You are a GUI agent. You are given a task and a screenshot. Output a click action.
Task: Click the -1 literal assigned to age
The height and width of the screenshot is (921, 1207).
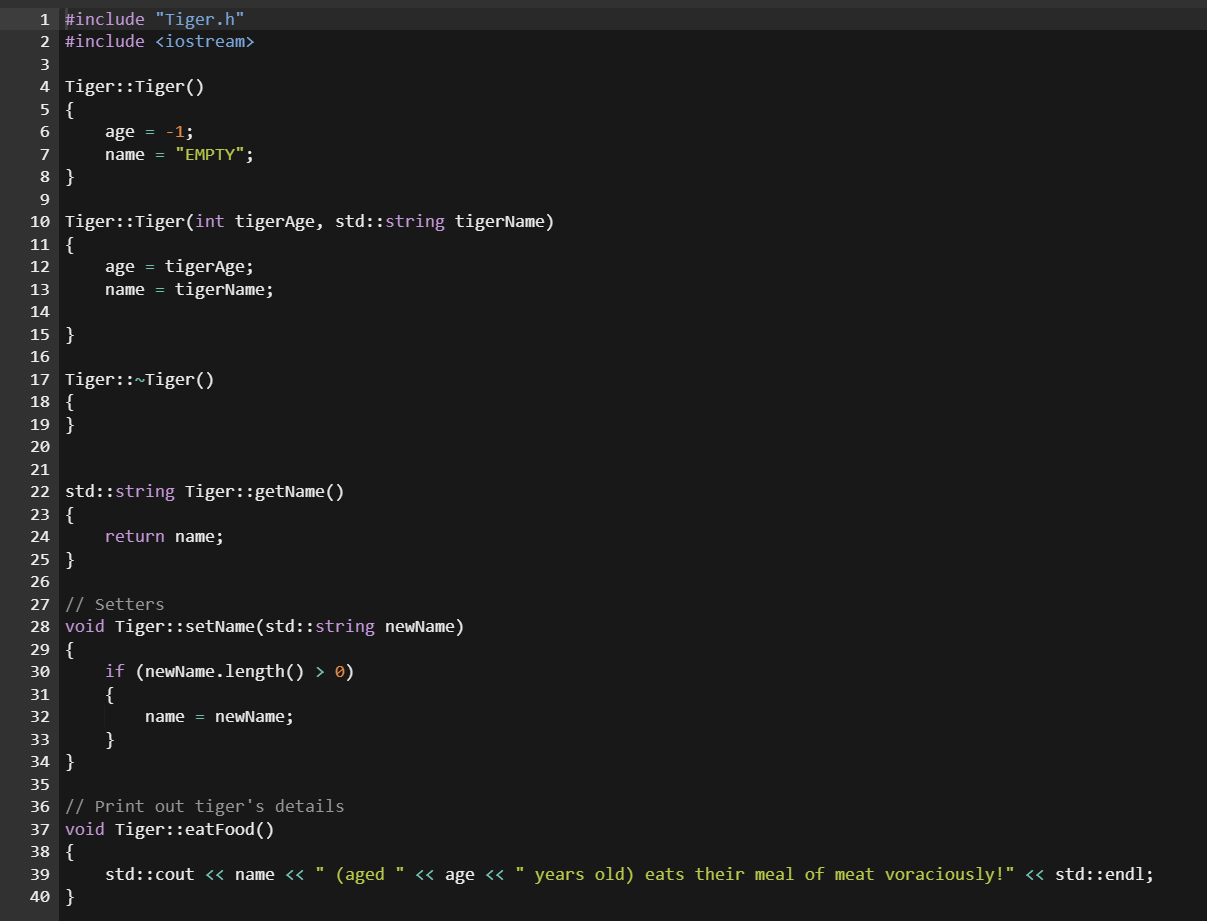175,131
